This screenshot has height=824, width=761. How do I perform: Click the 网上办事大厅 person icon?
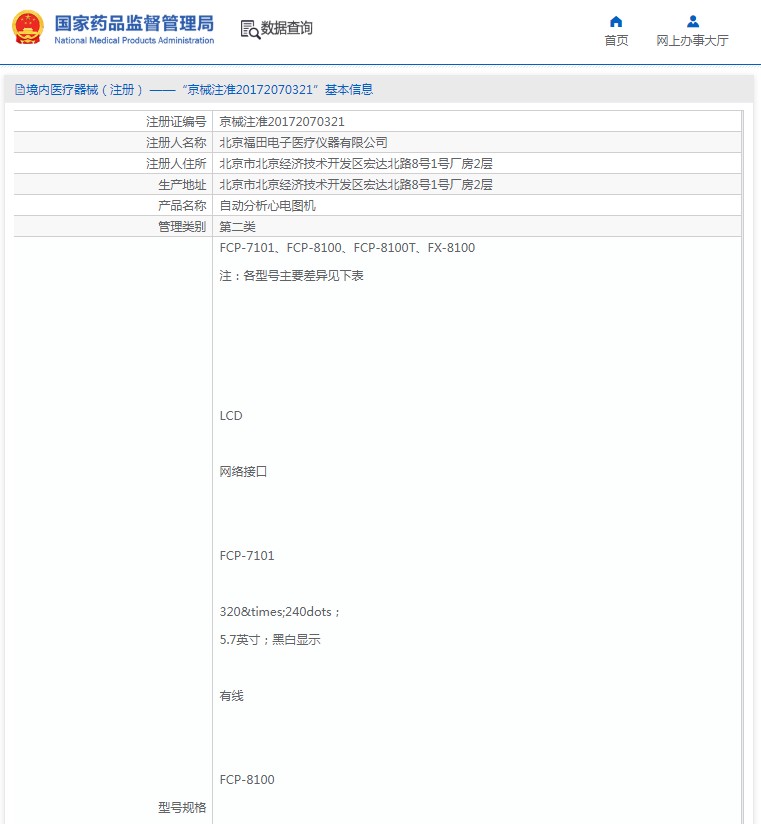tap(692, 21)
